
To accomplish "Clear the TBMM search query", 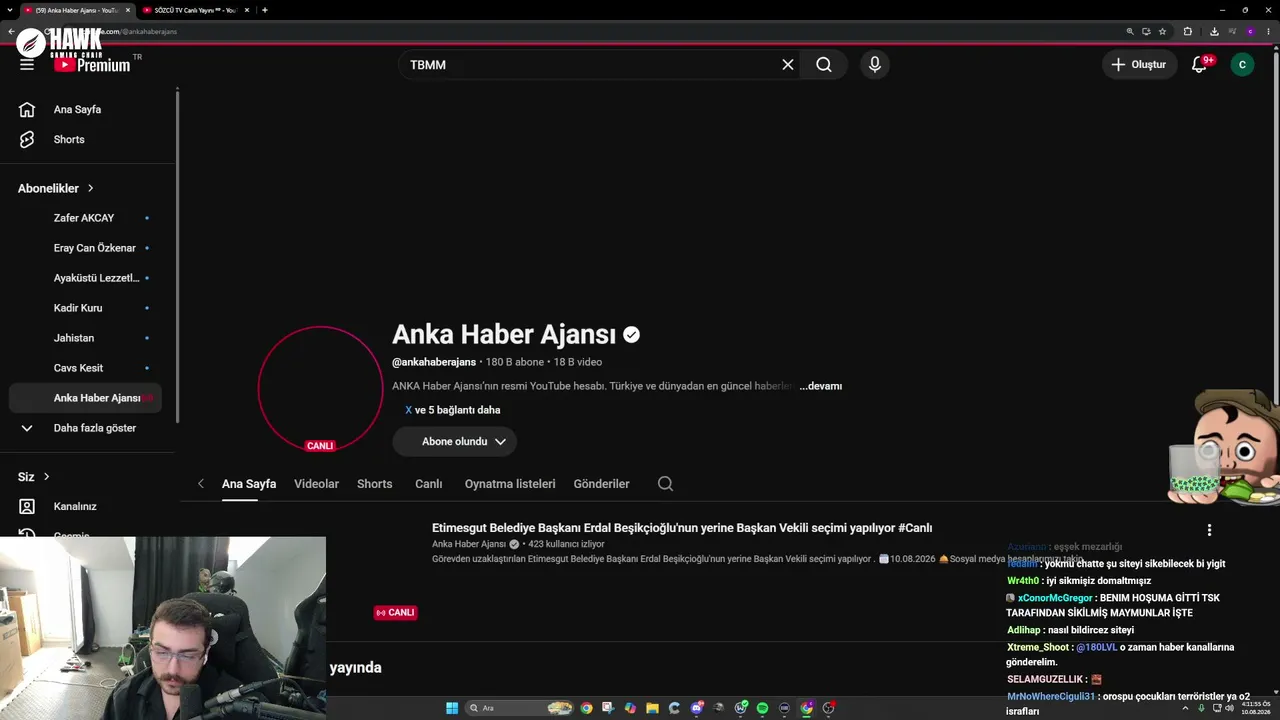I will (x=788, y=64).
